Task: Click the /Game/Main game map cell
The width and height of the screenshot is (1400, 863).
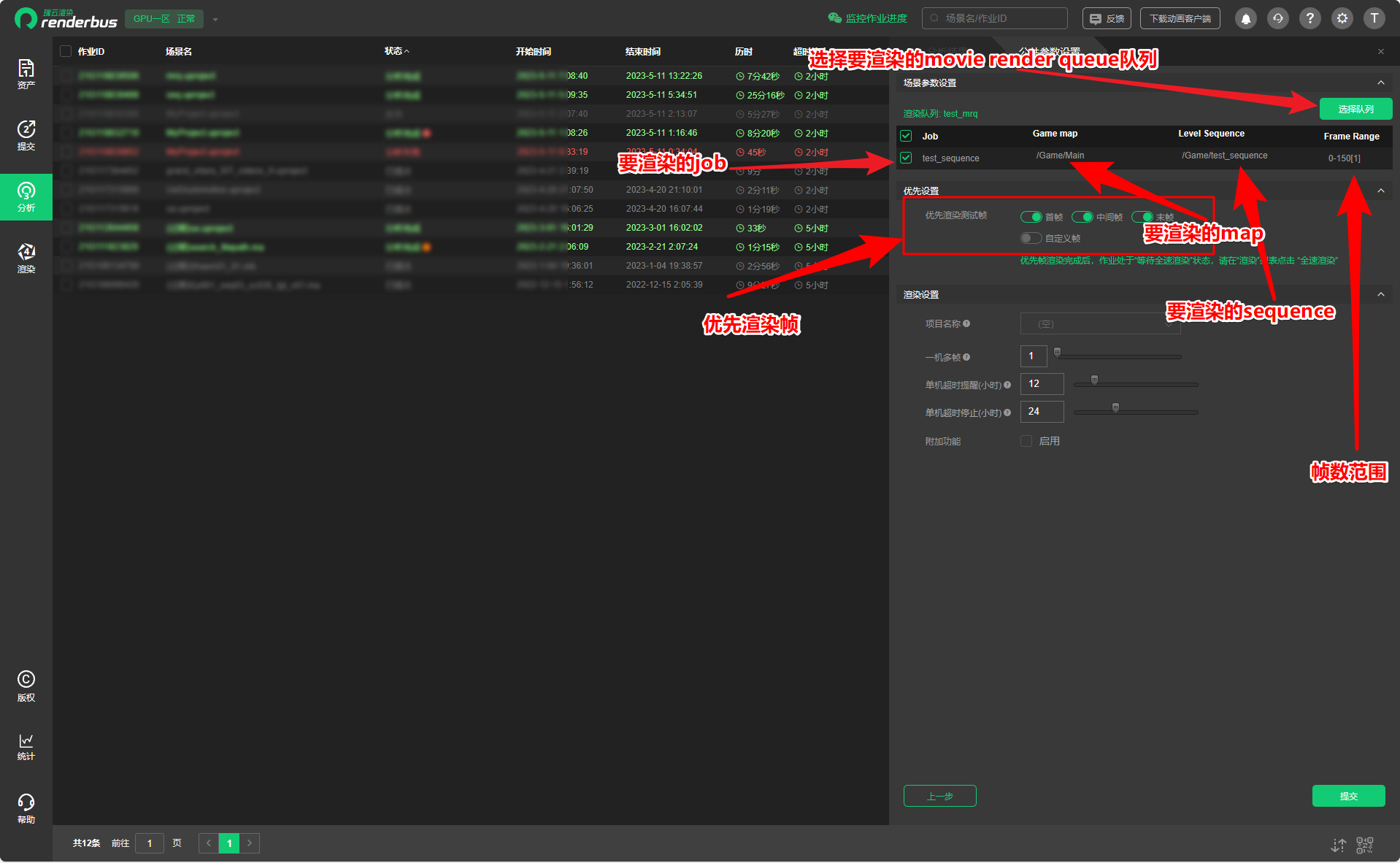Action: click(1060, 156)
